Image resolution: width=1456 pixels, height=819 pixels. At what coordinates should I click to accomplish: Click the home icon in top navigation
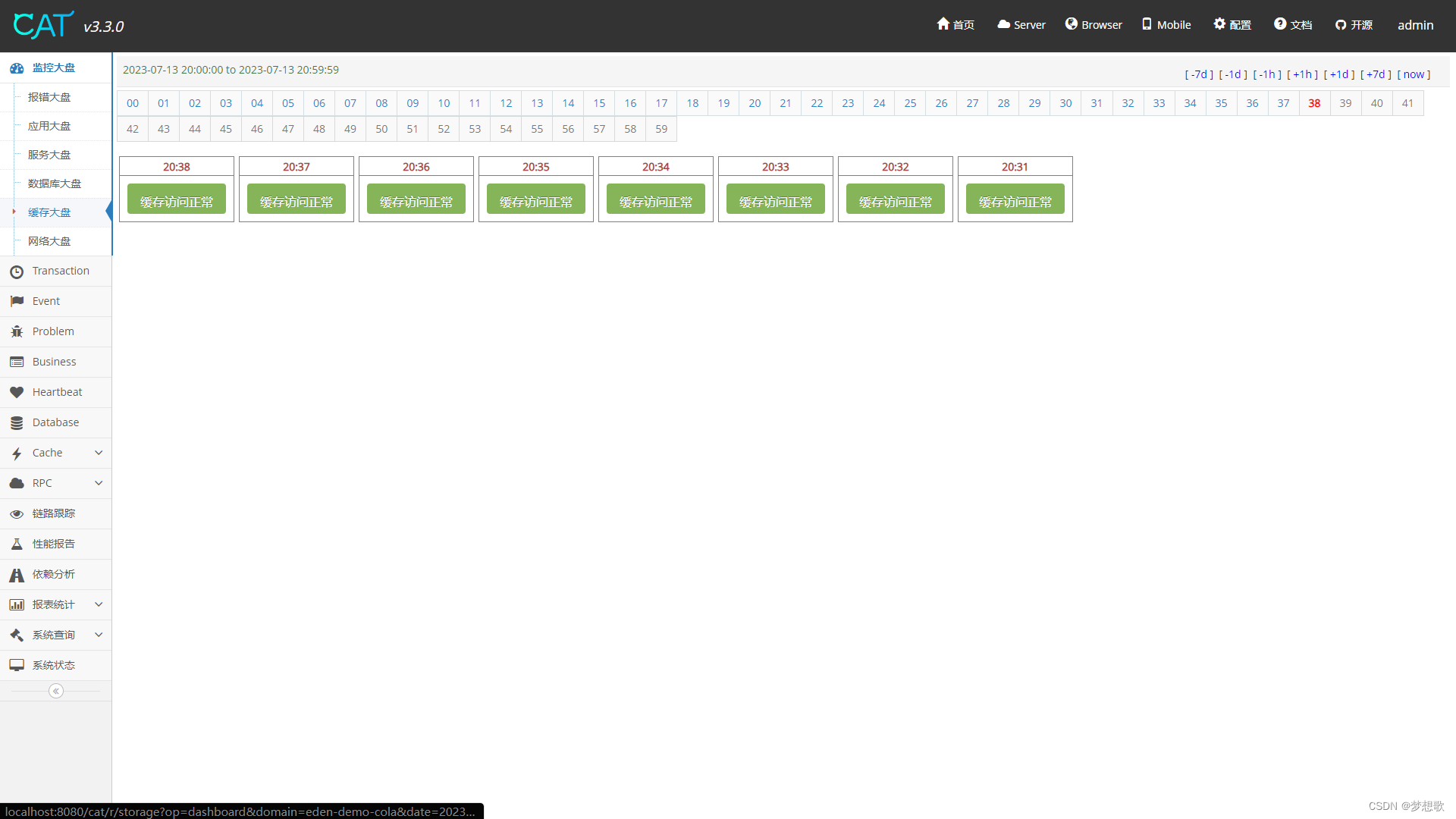943,24
